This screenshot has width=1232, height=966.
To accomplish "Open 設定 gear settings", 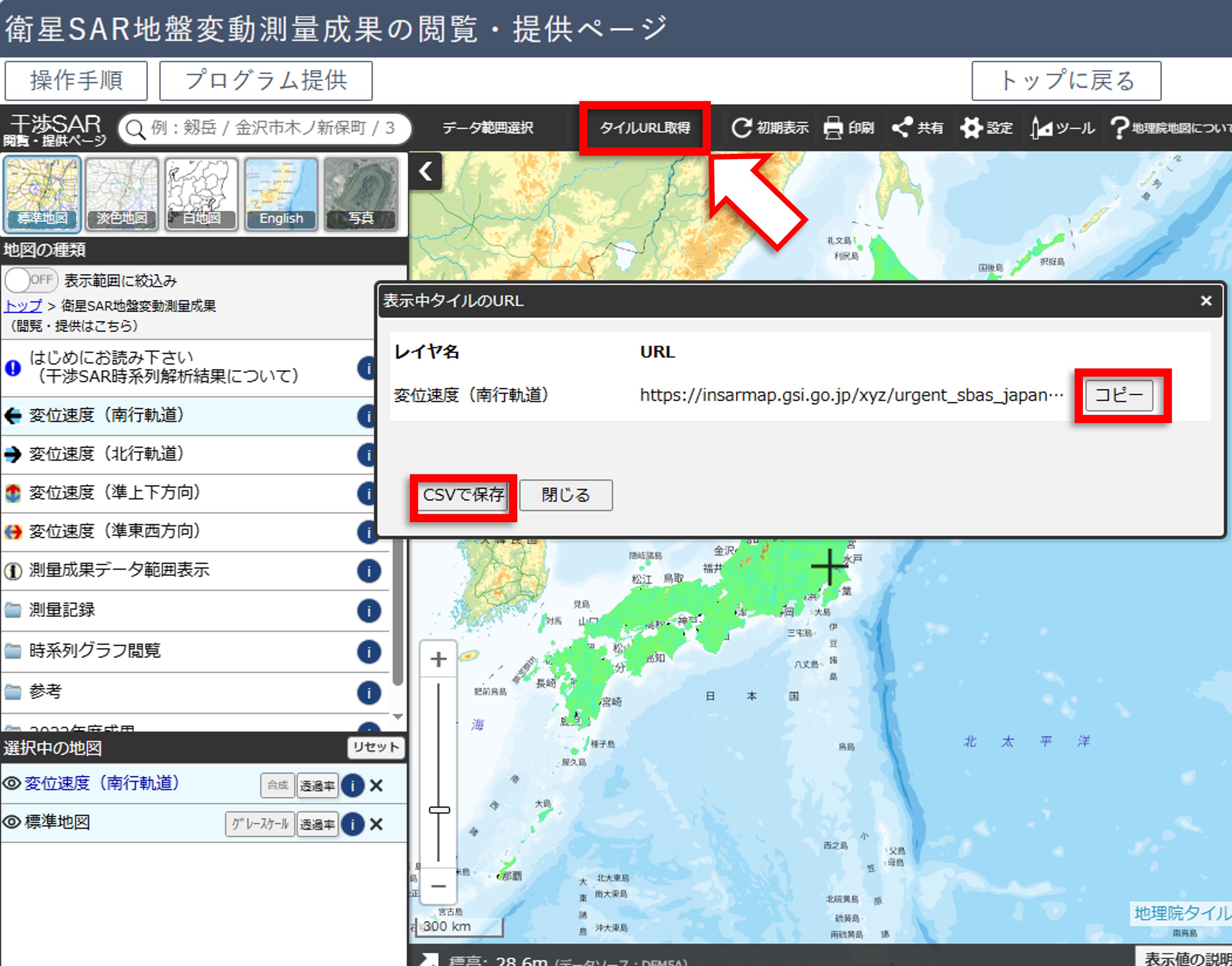I will [x=986, y=128].
